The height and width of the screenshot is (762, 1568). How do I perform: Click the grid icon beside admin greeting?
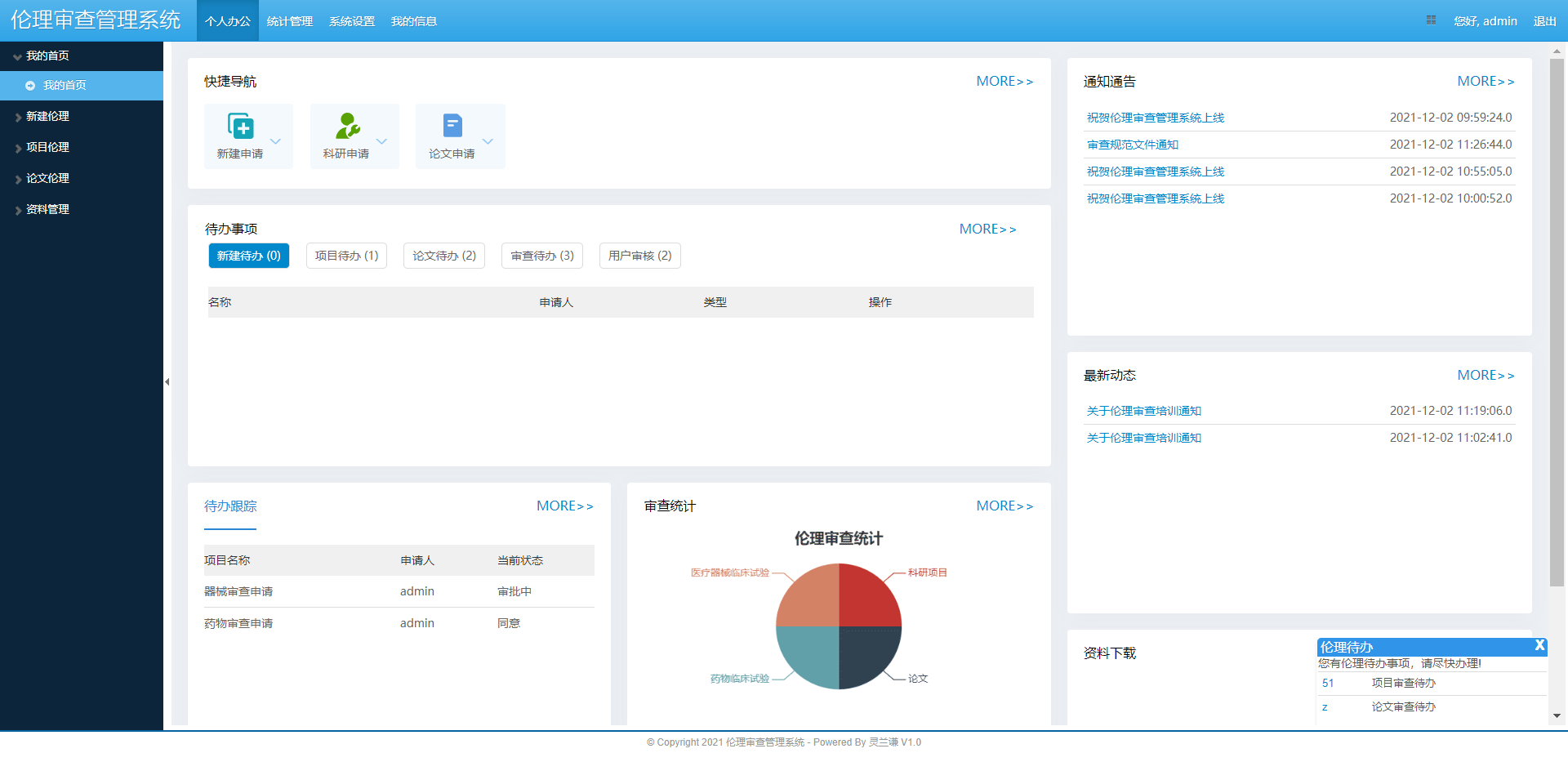tap(1431, 20)
